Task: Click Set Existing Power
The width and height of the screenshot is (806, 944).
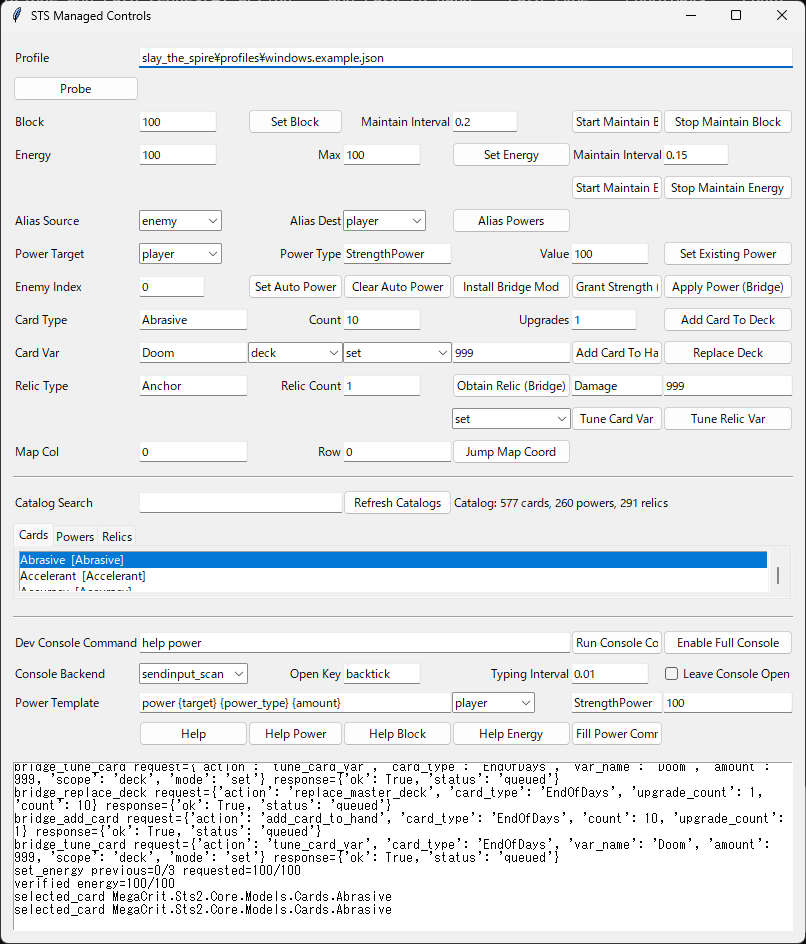Action: [728, 254]
